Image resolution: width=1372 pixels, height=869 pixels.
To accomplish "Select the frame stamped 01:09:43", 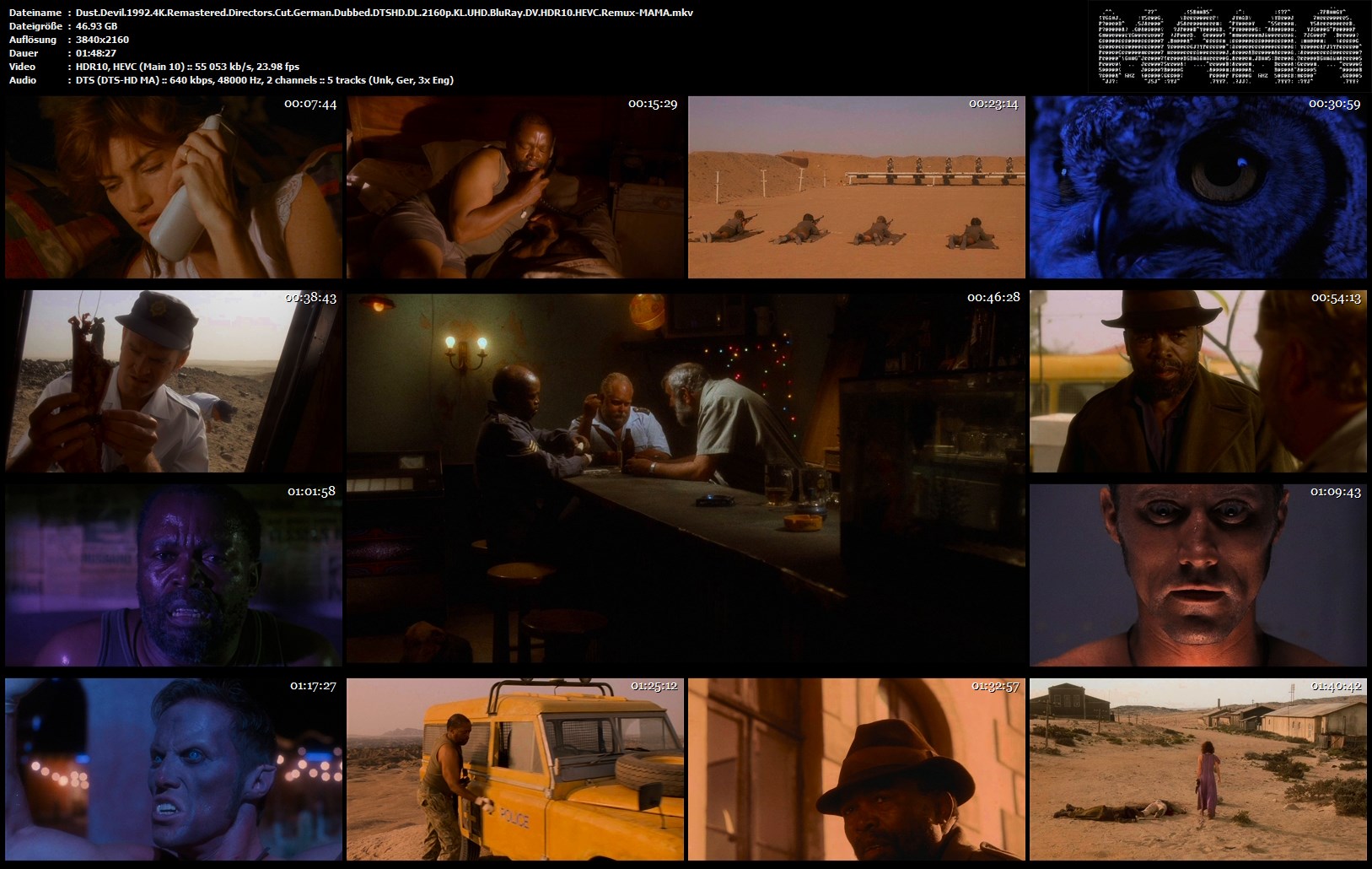I will pos(1198,575).
